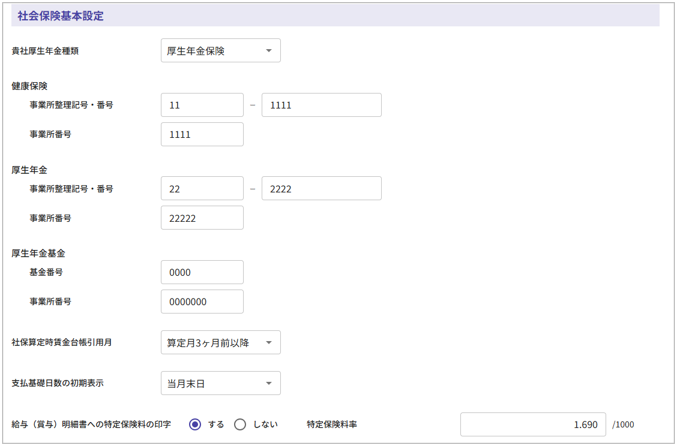The image size is (677, 446).
Task: Click the 健康保険 記号 field containing 11
Action: 202,105
